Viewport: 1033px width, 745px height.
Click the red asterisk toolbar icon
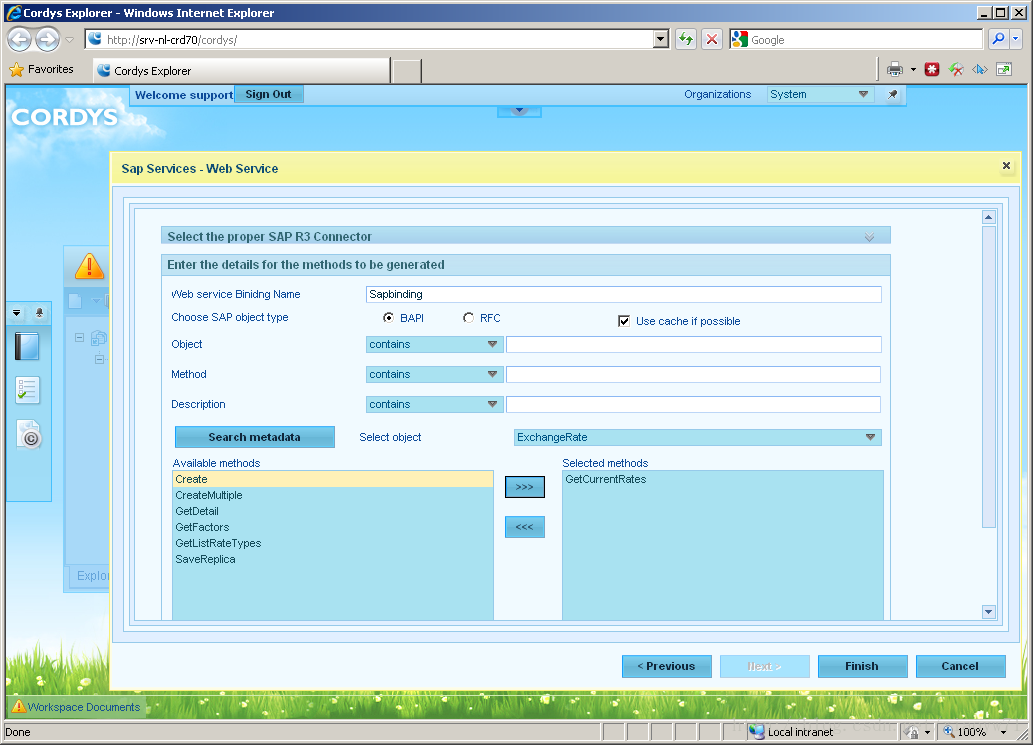tap(932, 69)
